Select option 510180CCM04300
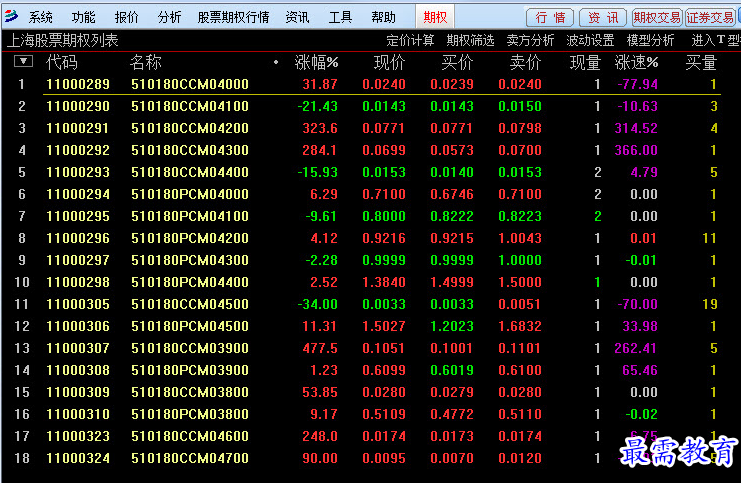 [x=190, y=150]
